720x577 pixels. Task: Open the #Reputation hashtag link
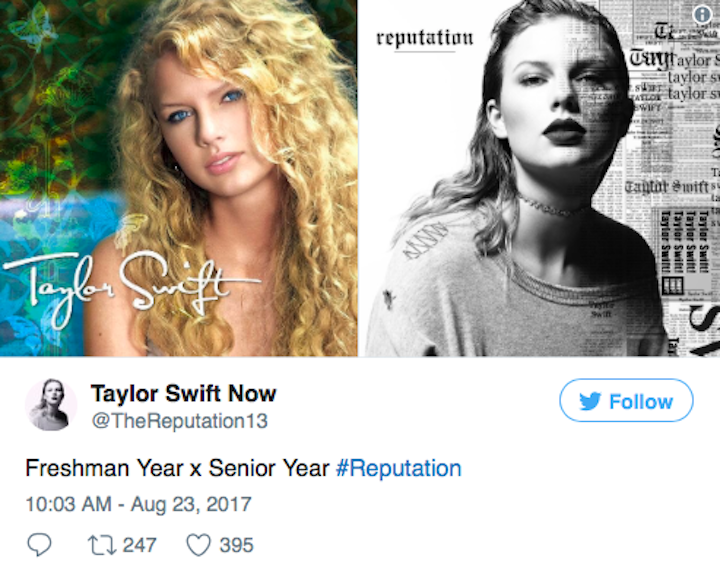pyautogui.click(x=398, y=468)
